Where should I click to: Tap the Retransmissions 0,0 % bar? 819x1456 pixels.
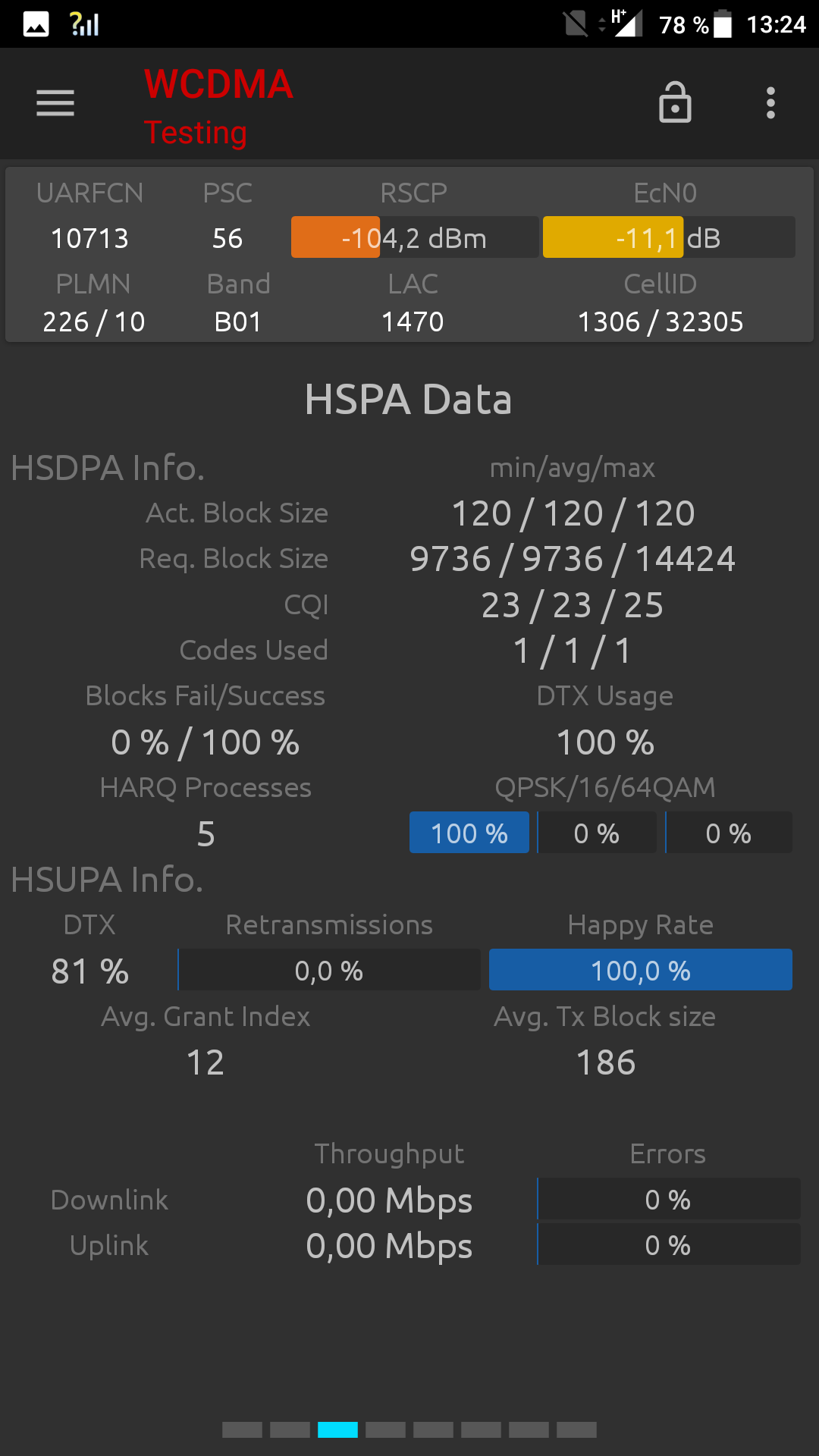(329, 970)
